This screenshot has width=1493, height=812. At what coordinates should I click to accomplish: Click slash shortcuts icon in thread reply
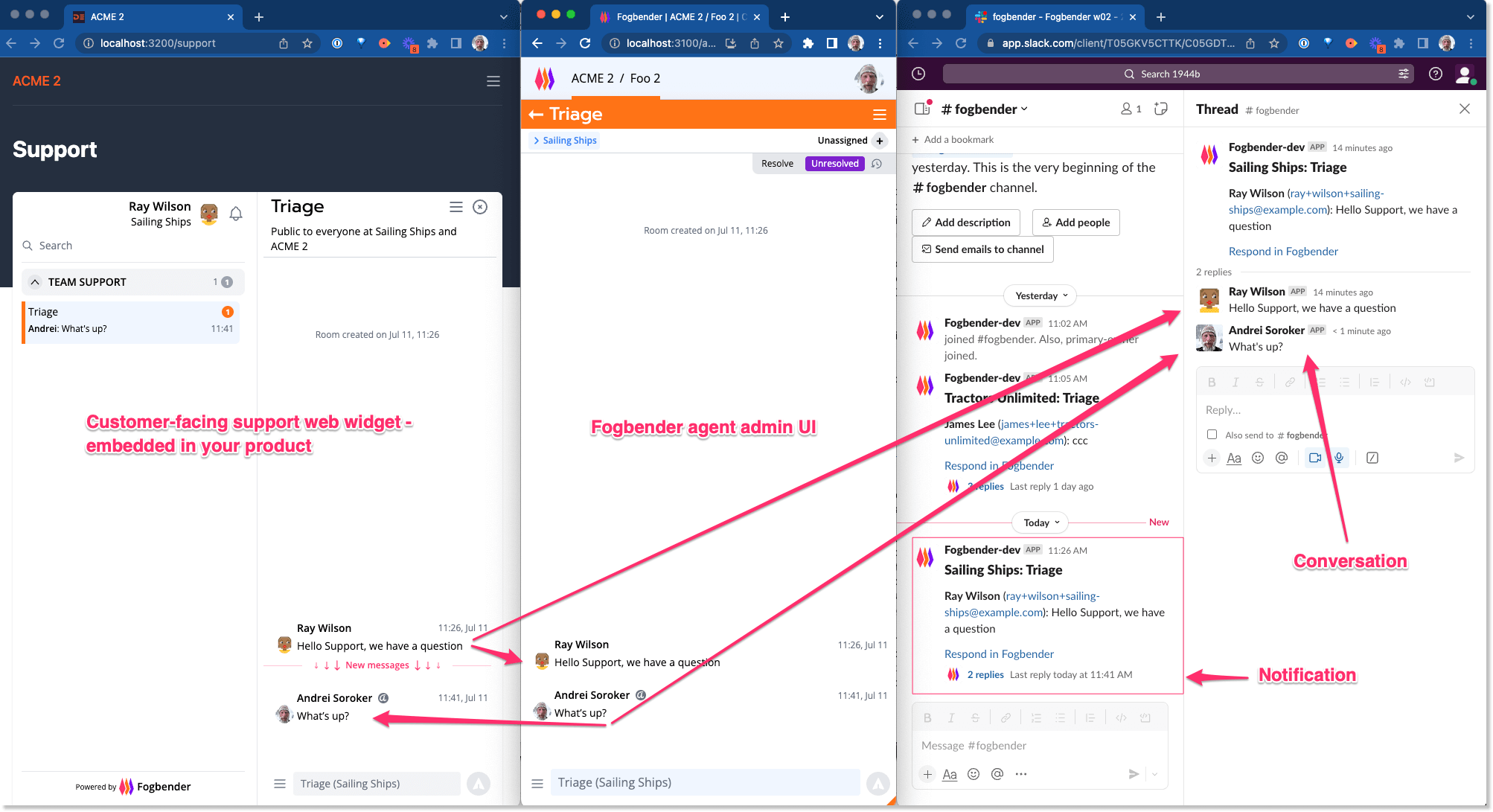[1372, 458]
